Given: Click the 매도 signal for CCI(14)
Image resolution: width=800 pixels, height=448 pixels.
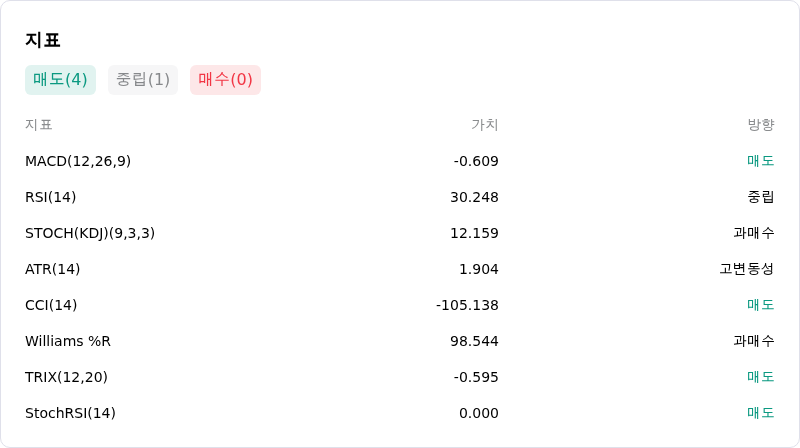Looking at the screenshot, I should 761,305.
